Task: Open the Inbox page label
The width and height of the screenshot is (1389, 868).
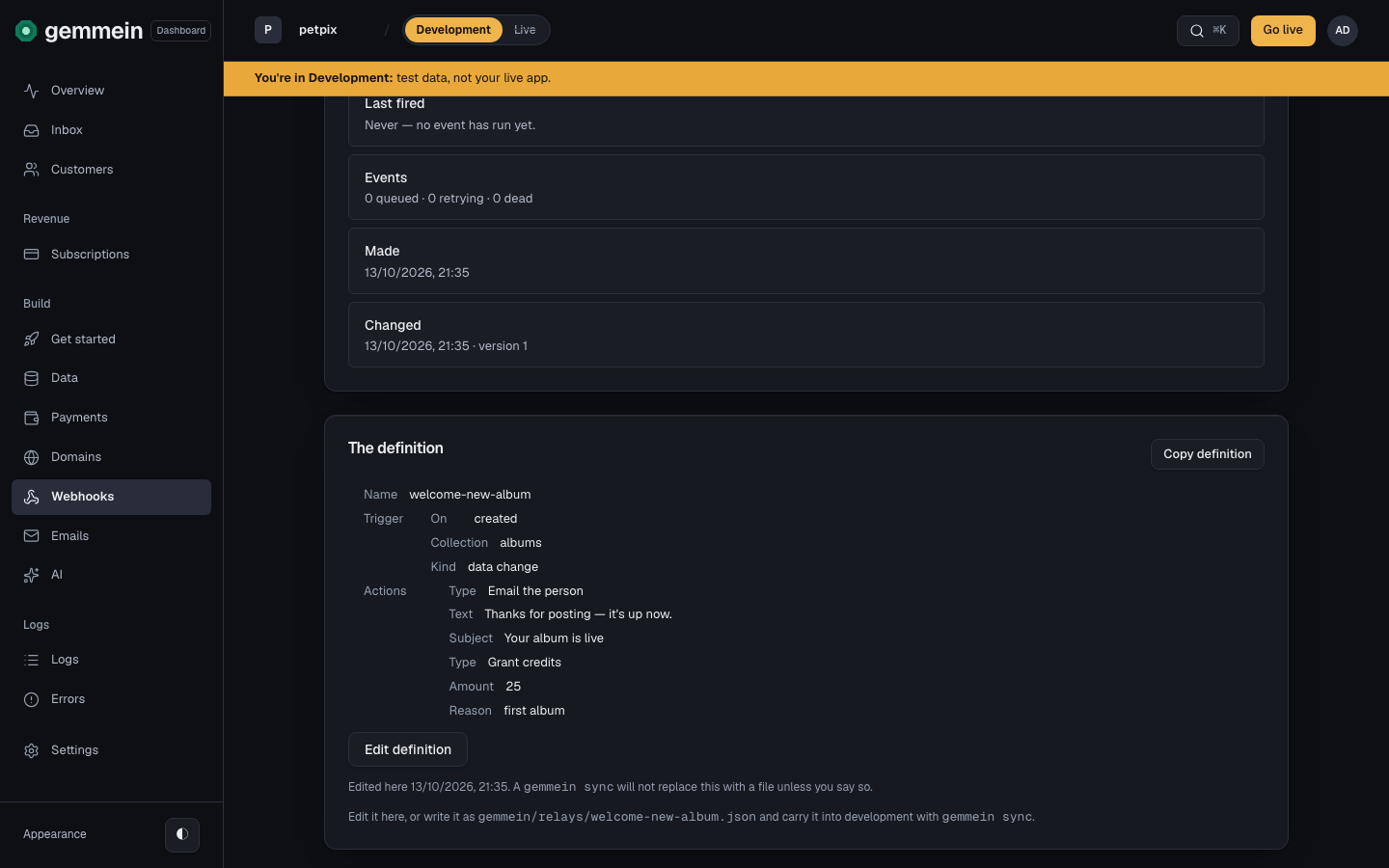Action: [x=67, y=130]
